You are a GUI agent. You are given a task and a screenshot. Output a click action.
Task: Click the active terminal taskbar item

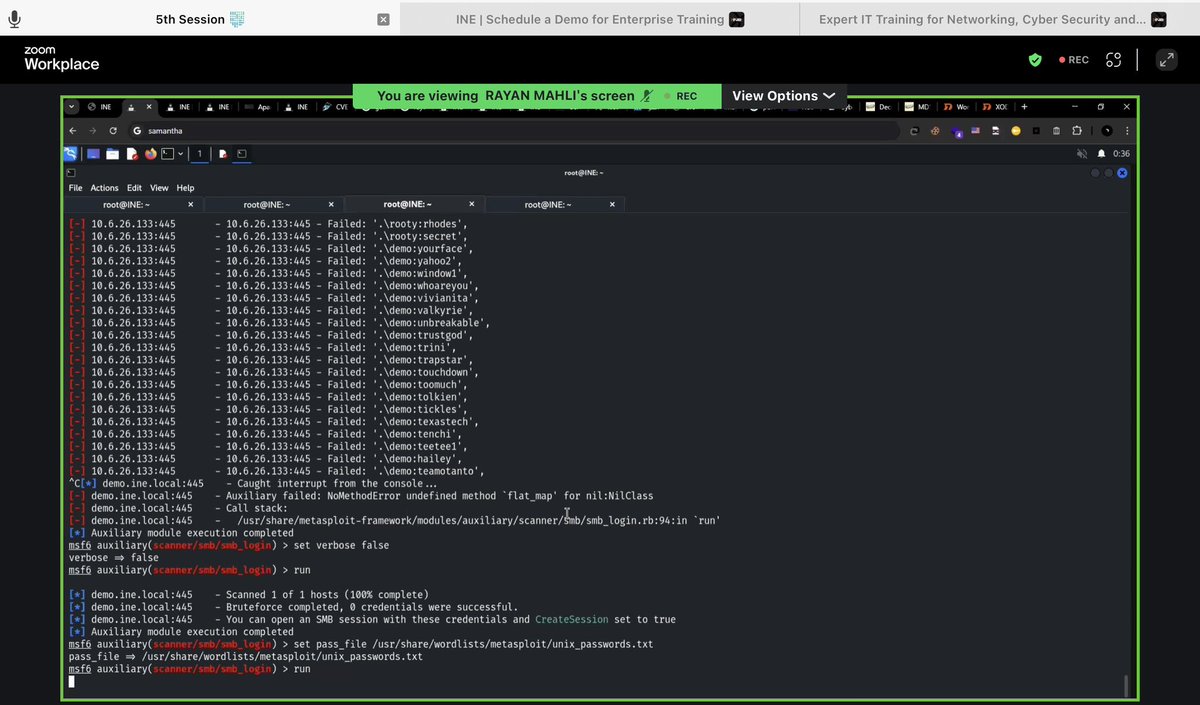point(242,154)
